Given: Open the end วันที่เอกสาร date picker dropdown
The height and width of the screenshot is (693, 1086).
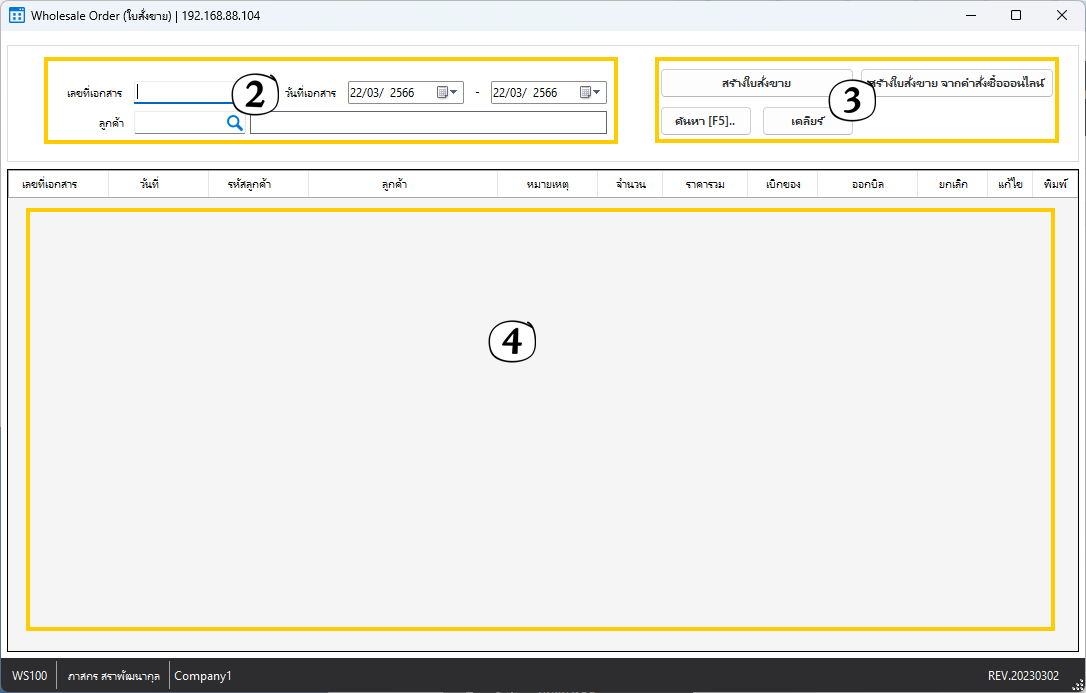Looking at the screenshot, I should click(592, 93).
